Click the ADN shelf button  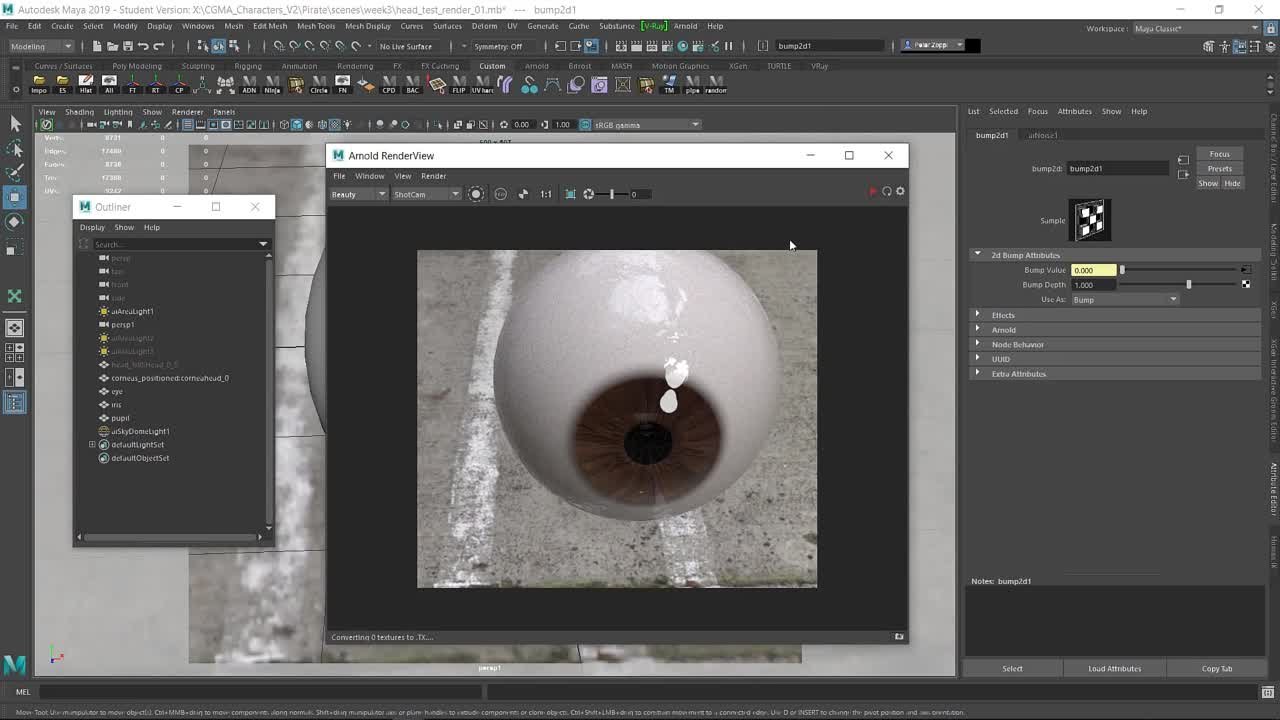click(249, 85)
